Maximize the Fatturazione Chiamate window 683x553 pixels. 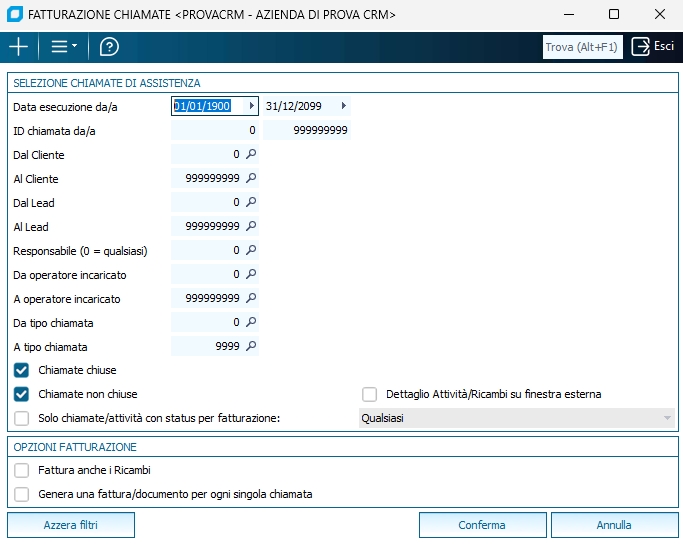tap(614, 14)
